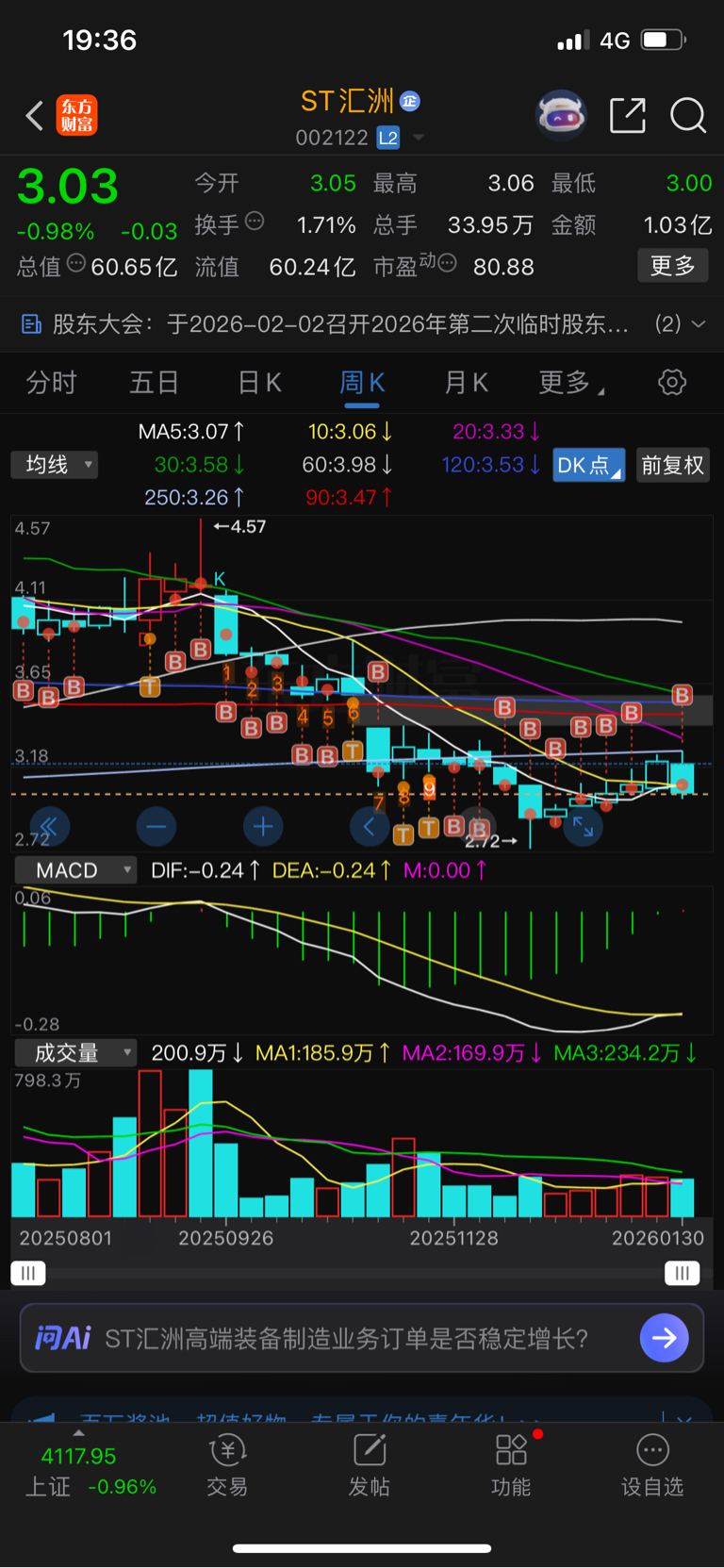The image size is (724, 1568).
Task: Tap right handle of date range slider
Action: 682,1273
